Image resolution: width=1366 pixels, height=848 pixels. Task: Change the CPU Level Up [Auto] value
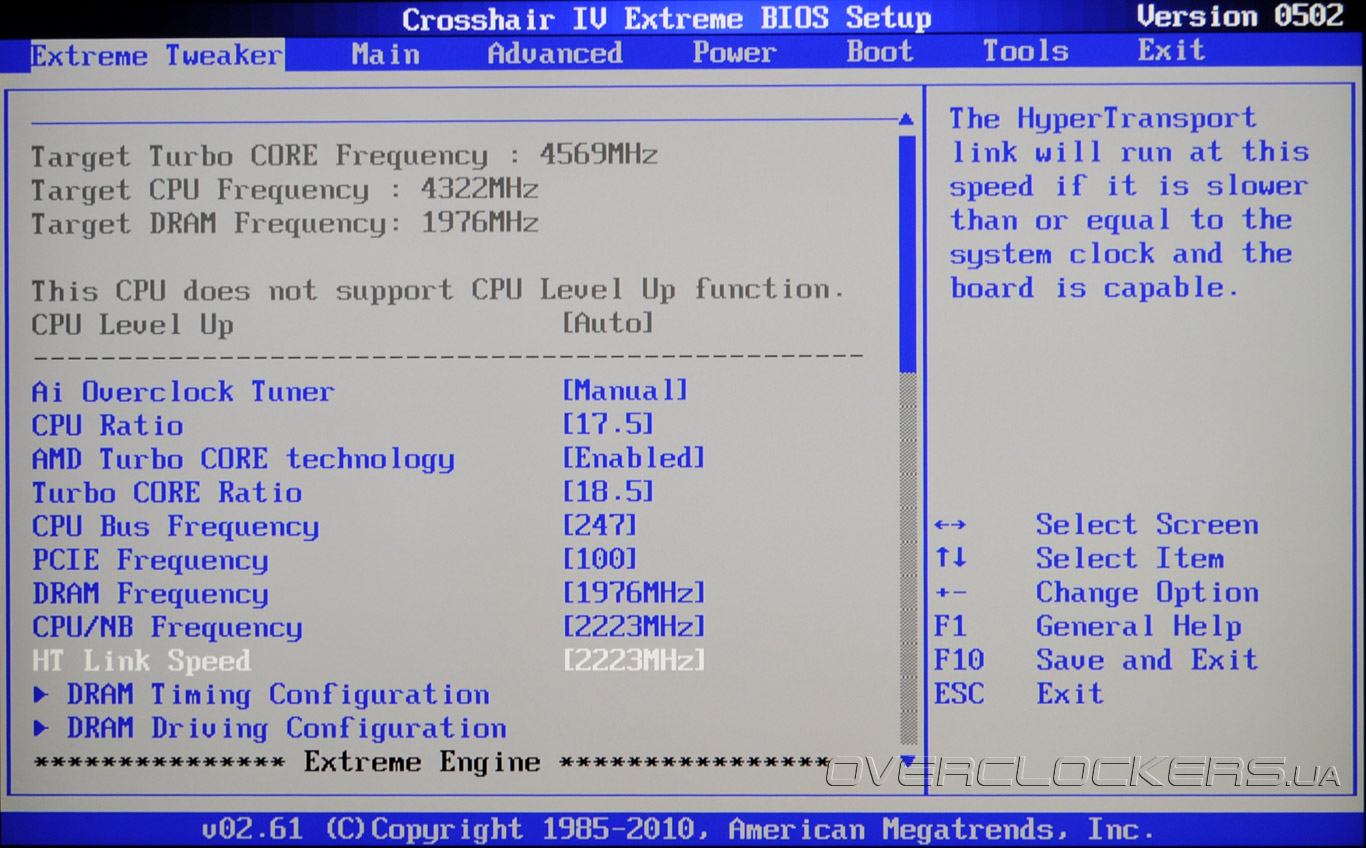pyautogui.click(x=608, y=323)
